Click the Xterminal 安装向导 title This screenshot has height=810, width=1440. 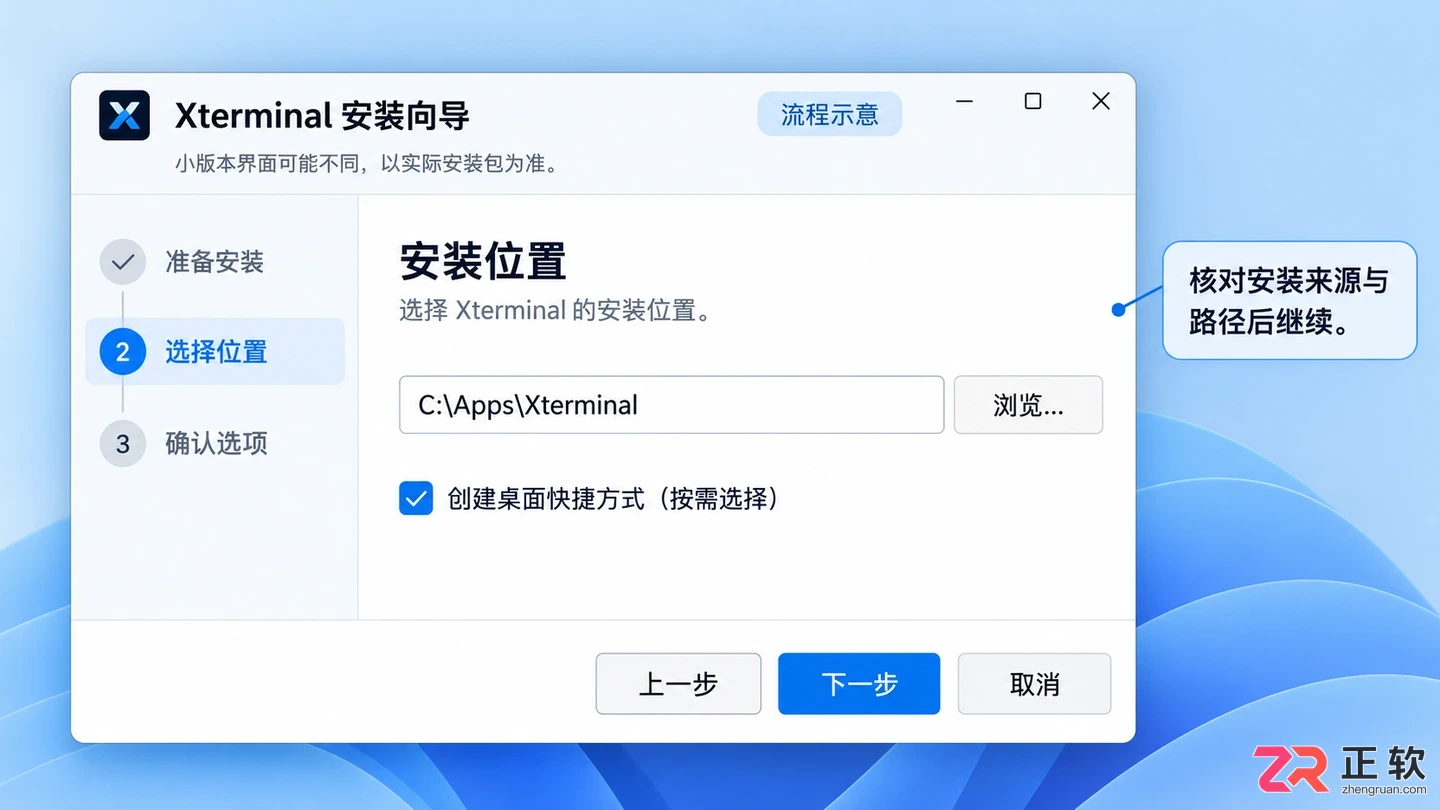pyautogui.click(x=322, y=116)
